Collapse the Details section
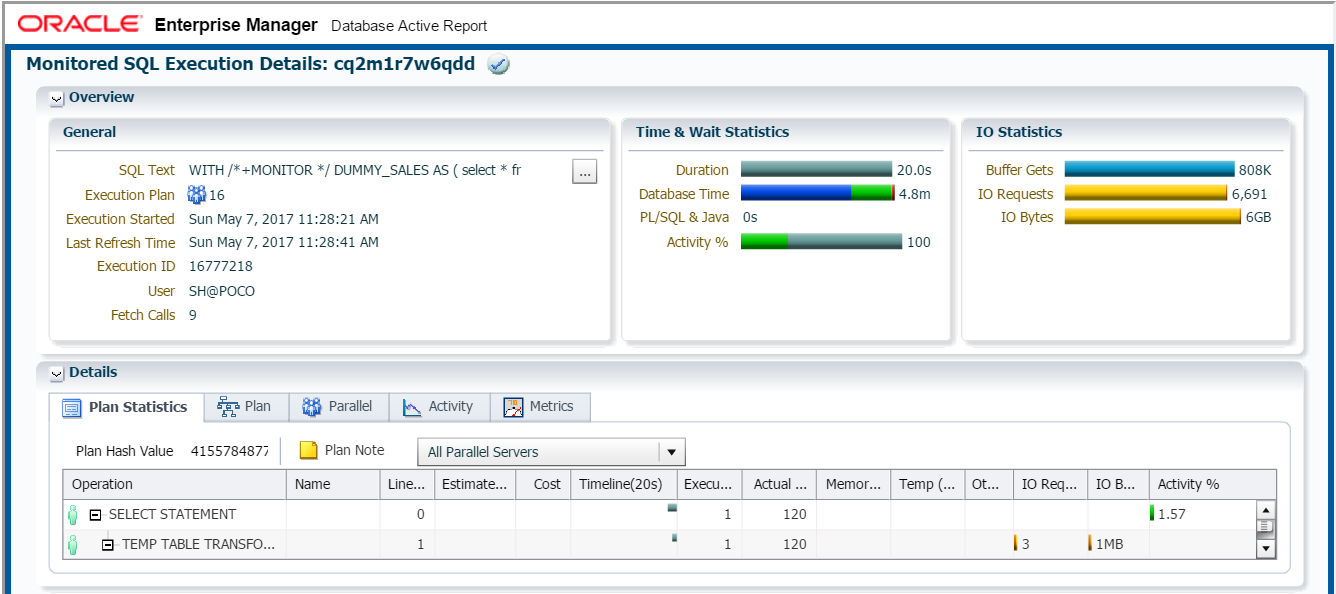1336x594 pixels. tap(56, 373)
